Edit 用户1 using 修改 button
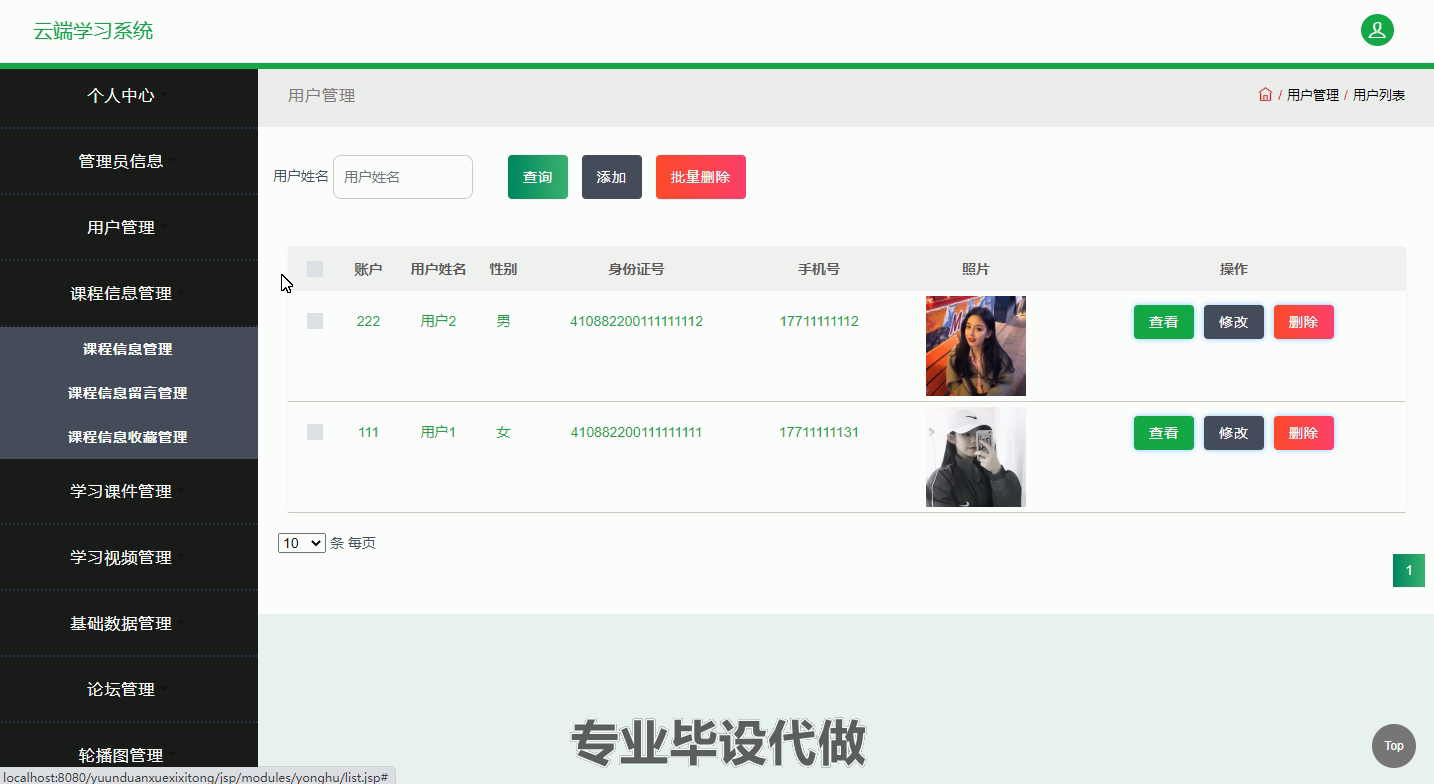Viewport: 1434px width, 784px height. click(1234, 433)
